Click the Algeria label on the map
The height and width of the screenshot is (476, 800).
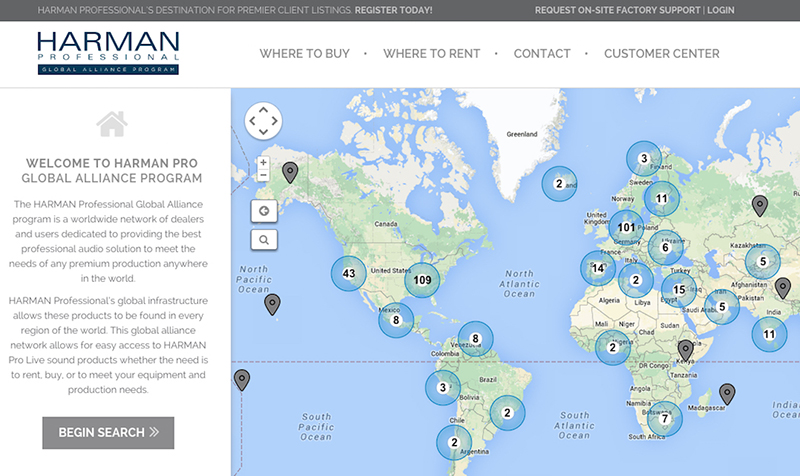[609, 300]
